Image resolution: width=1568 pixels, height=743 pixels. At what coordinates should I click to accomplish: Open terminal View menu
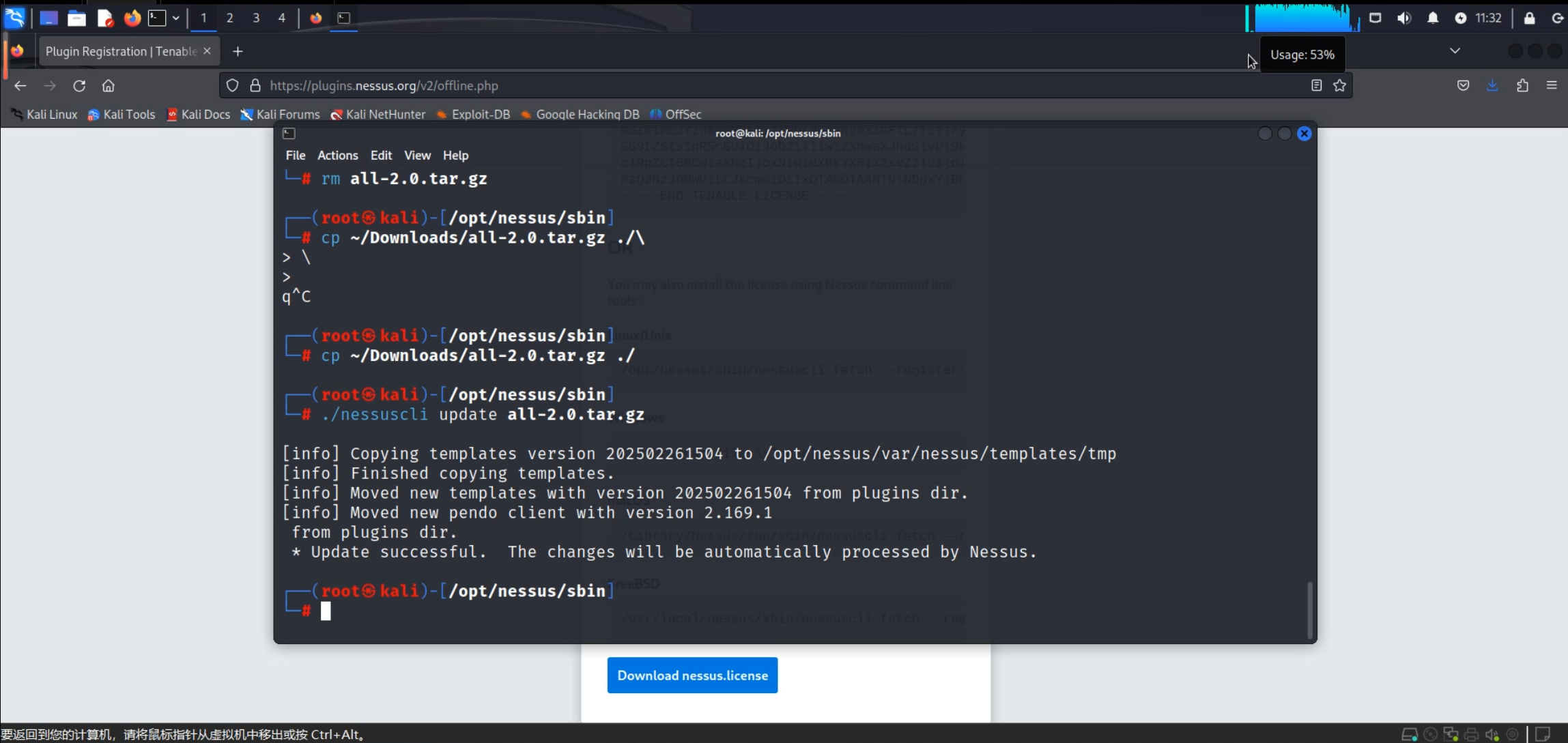click(x=417, y=156)
